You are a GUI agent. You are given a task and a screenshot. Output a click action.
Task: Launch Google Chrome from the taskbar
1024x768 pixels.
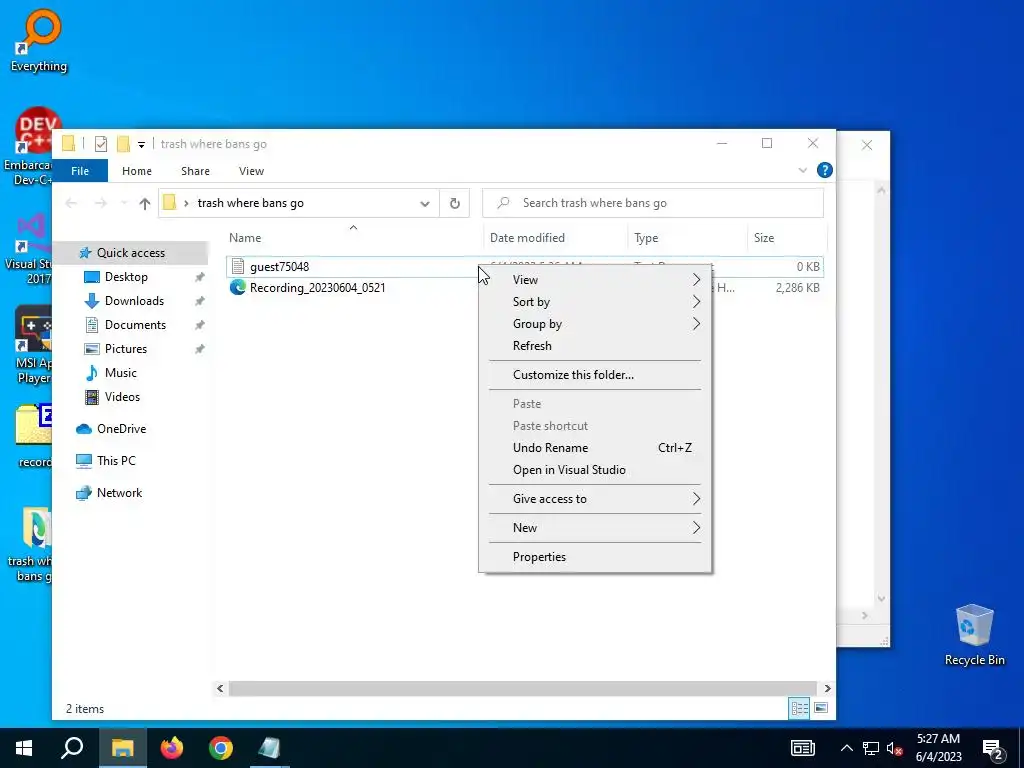221,748
